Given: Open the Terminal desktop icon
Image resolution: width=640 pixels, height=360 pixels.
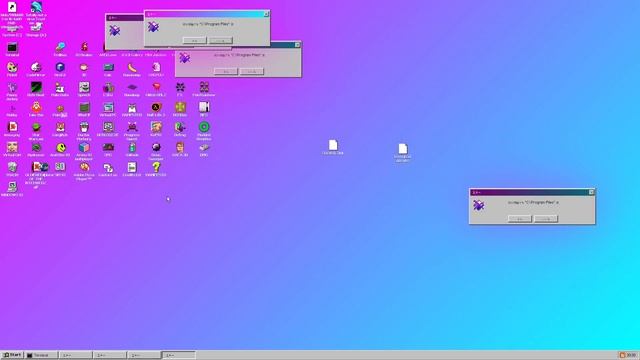Looking at the screenshot, I should (x=12, y=48).
